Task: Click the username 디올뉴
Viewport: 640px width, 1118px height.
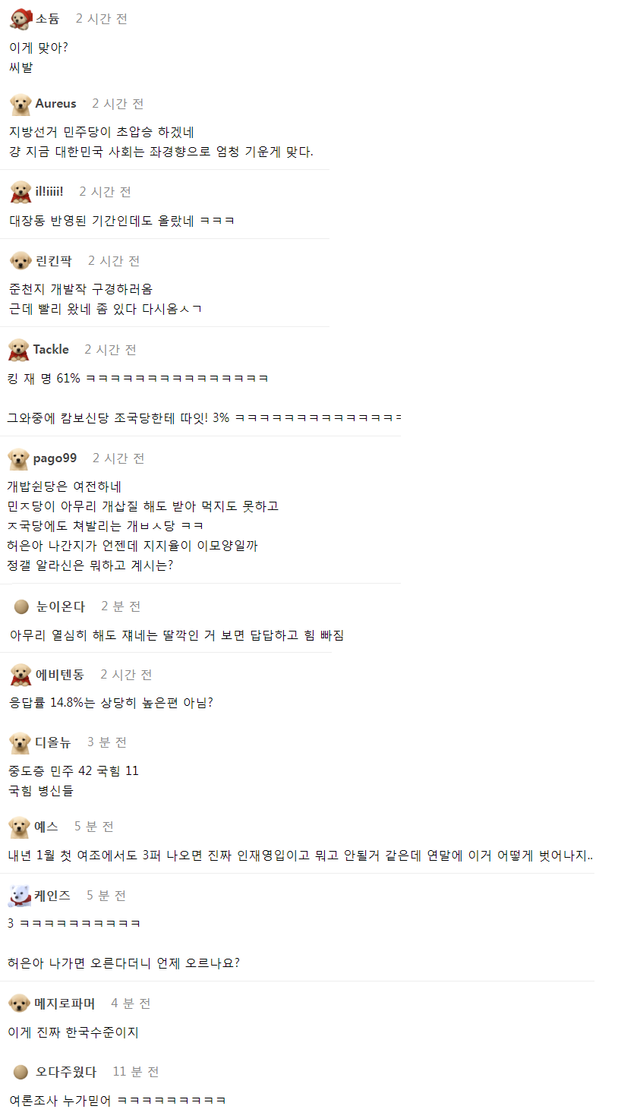Action: coord(53,742)
